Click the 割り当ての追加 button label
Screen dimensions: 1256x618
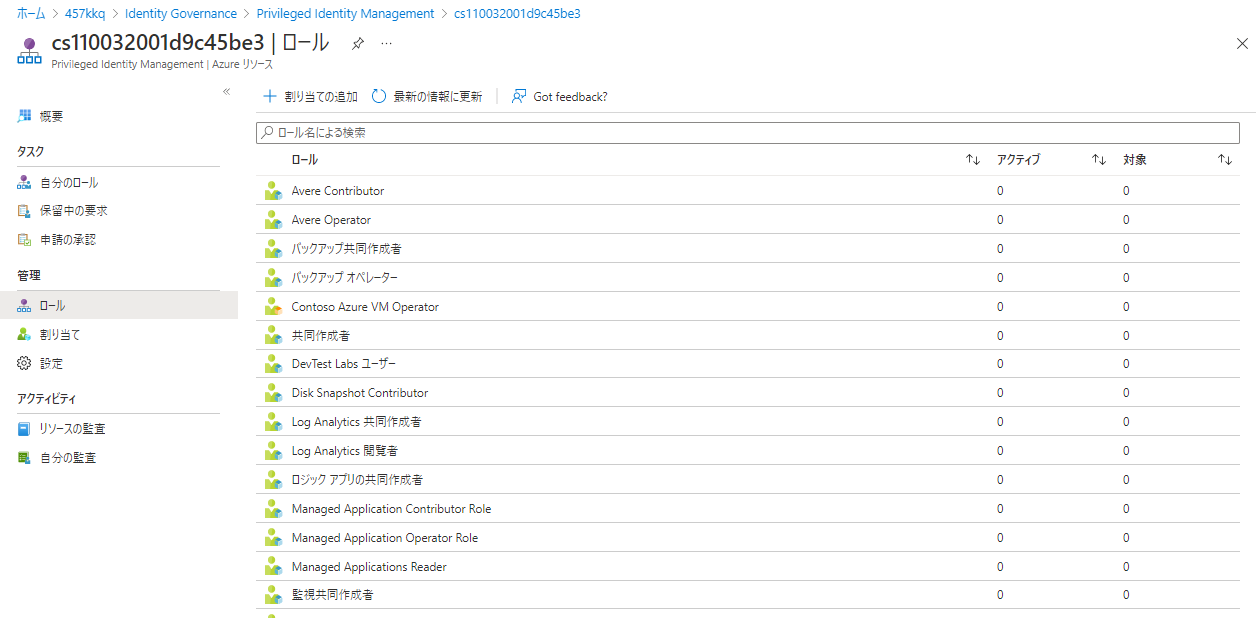coord(321,97)
